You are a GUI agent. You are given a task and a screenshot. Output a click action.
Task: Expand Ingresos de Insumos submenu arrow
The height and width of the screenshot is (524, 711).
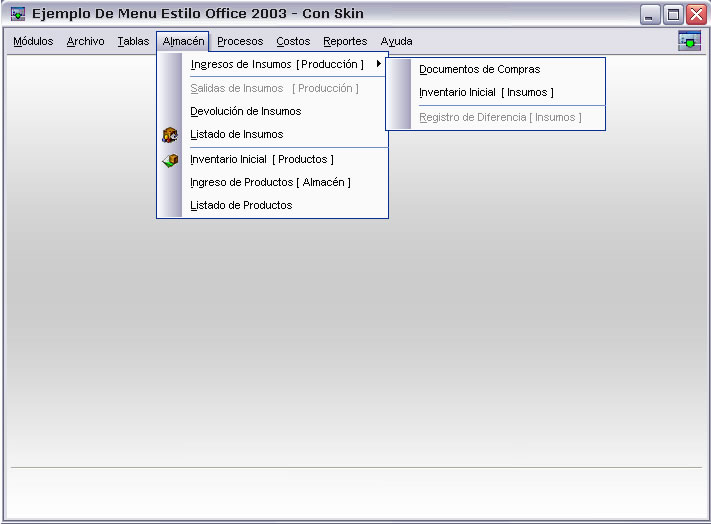pos(378,65)
